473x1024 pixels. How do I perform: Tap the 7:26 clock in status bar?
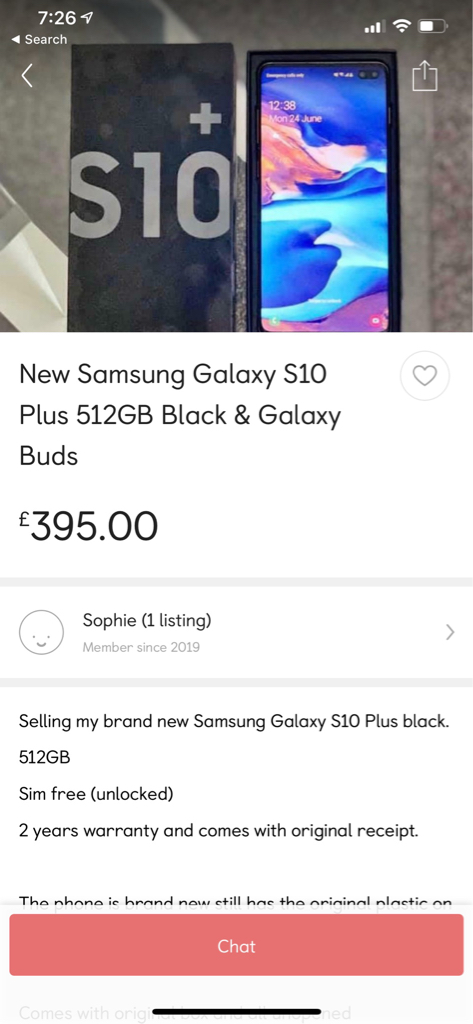pos(56,18)
